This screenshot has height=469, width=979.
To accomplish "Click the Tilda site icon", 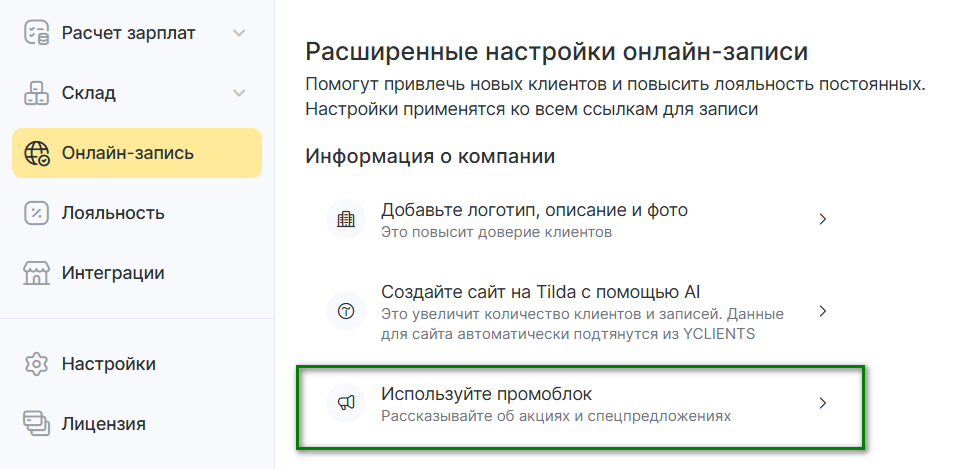I will (x=346, y=312).
